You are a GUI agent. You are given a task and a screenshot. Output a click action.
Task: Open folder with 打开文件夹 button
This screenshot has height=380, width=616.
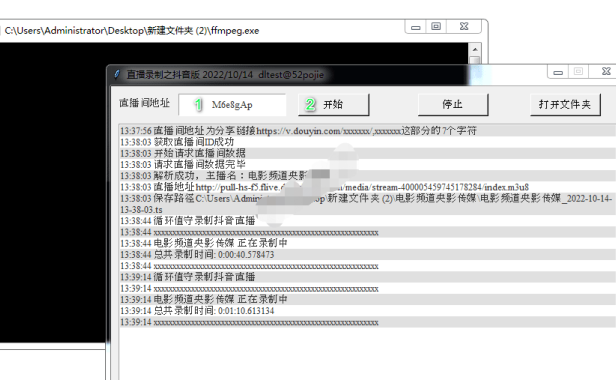tap(565, 105)
